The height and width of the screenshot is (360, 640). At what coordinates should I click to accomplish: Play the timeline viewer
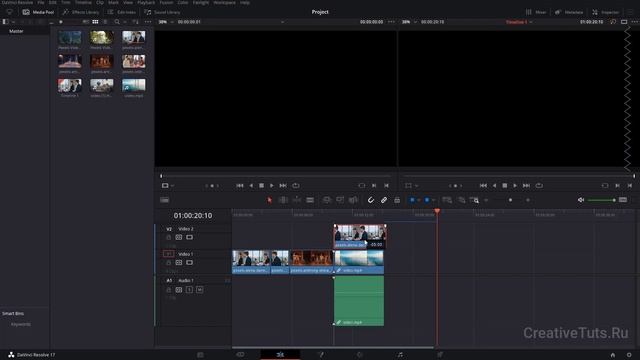pos(515,186)
